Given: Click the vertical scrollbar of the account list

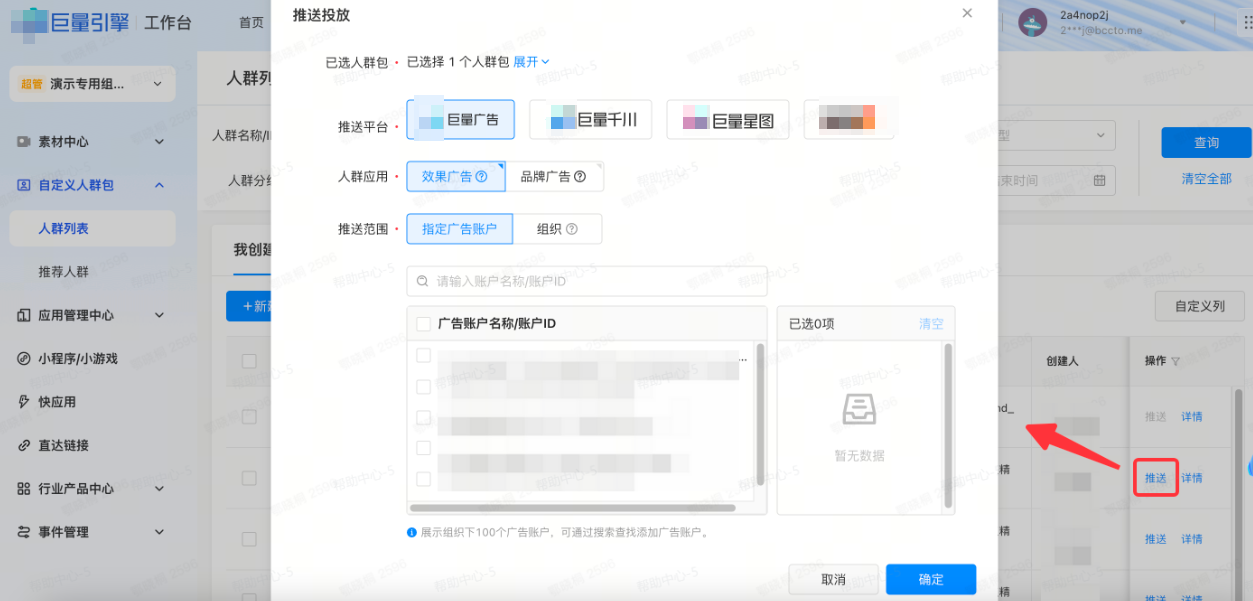Looking at the screenshot, I should 761,415.
